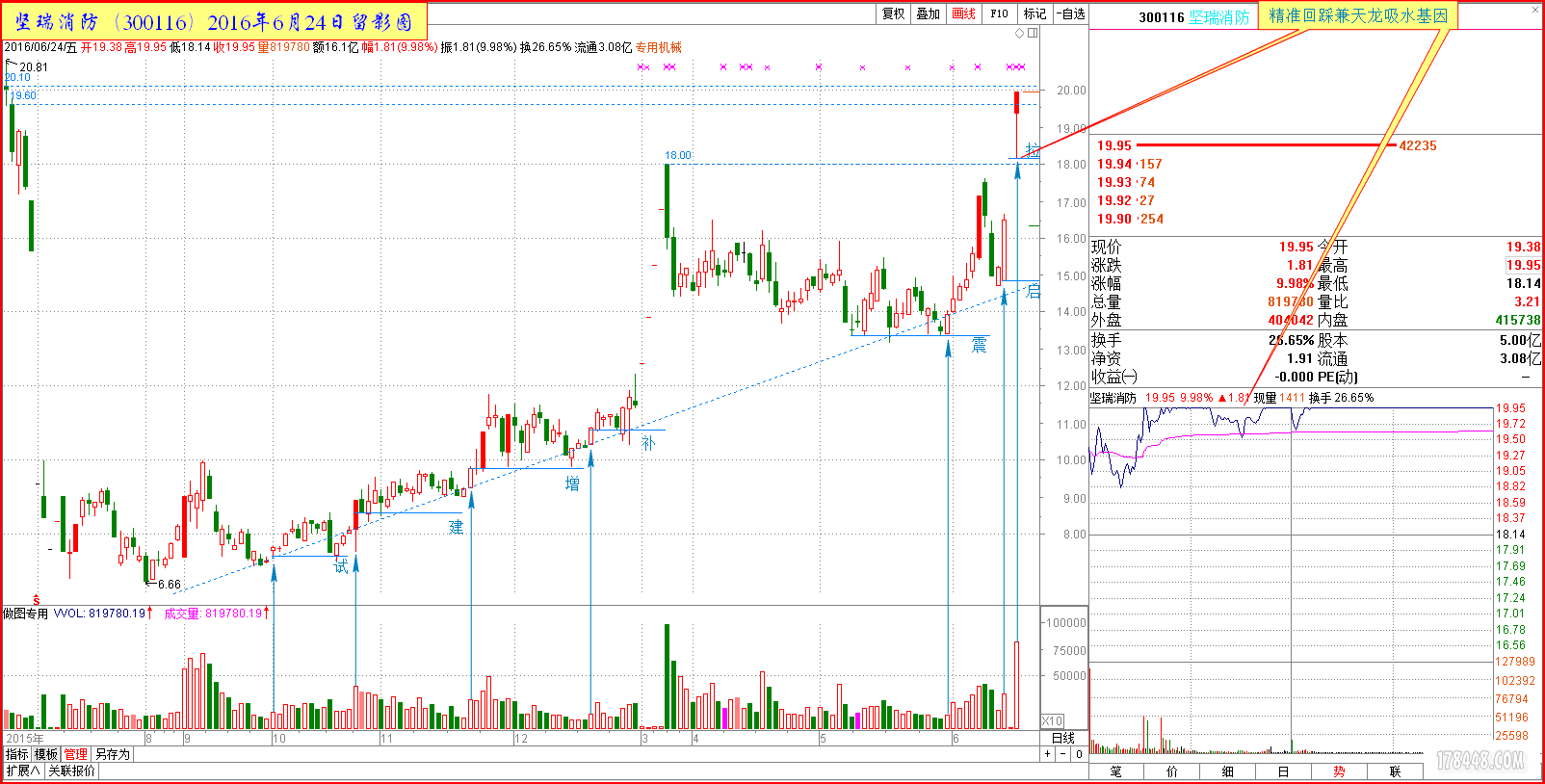Click the 震 annotation on chart
Screen dimensions: 1545x784
(979, 344)
